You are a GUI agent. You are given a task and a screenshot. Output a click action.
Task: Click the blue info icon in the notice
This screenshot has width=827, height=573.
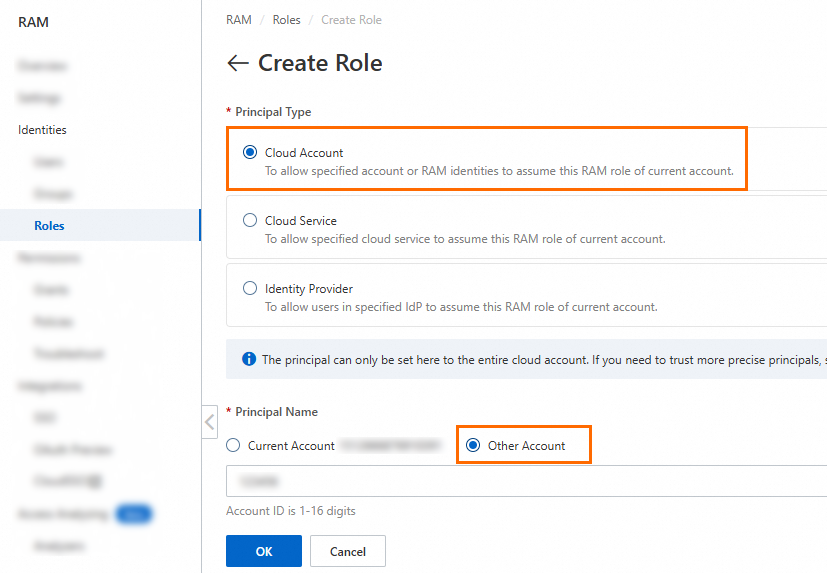tap(249, 359)
